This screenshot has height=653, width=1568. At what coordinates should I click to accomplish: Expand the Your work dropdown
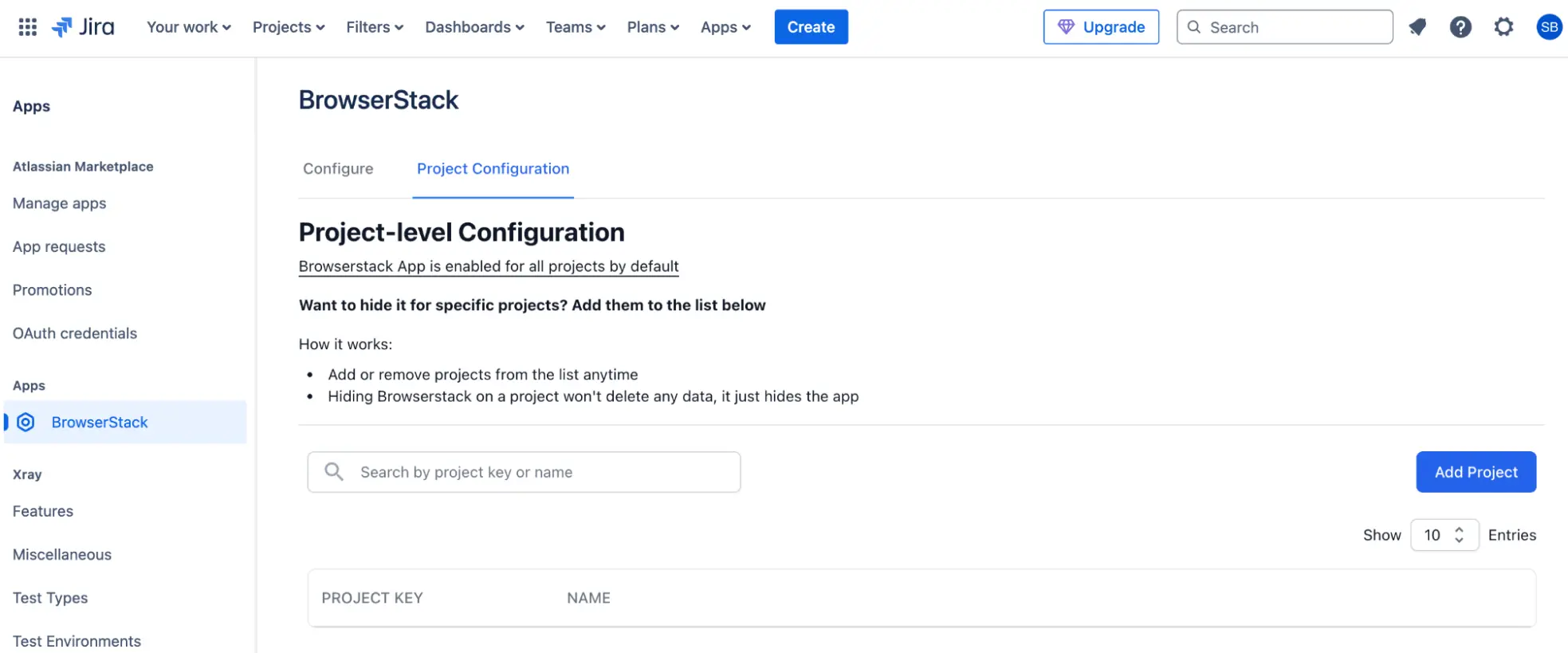click(188, 27)
